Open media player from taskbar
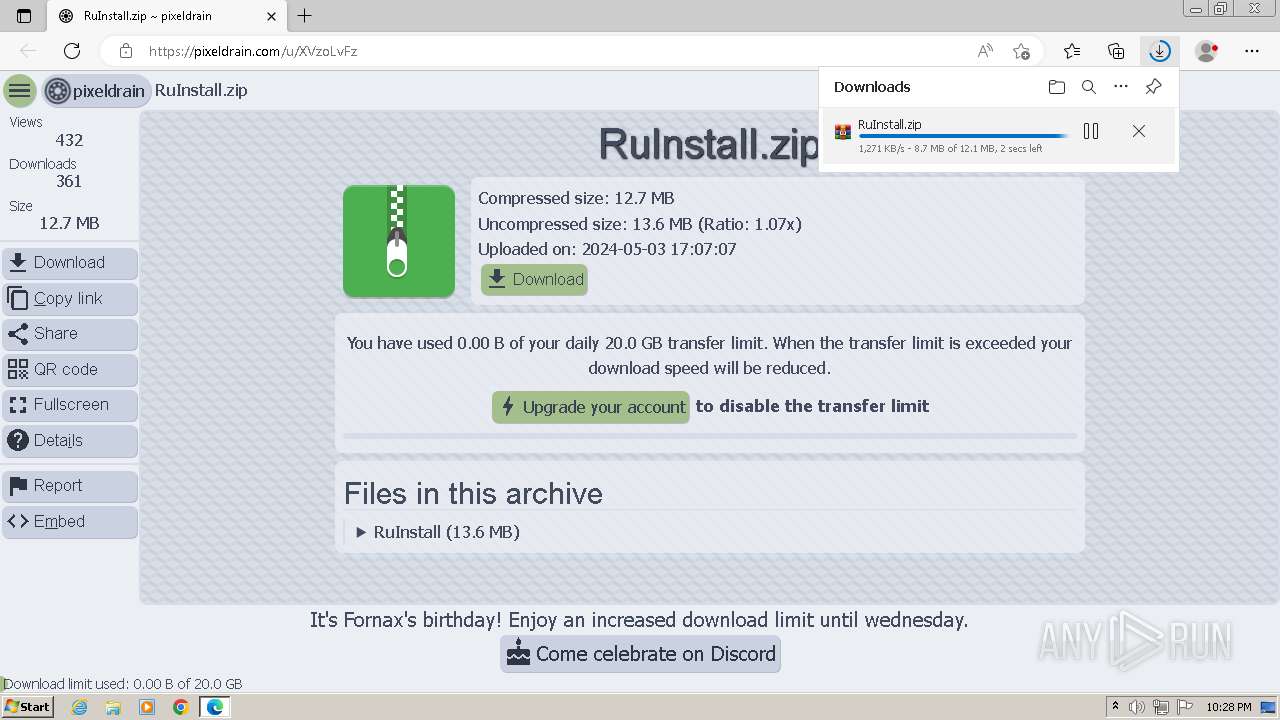The height and width of the screenshot is (720, 1280). click(147, 707)
